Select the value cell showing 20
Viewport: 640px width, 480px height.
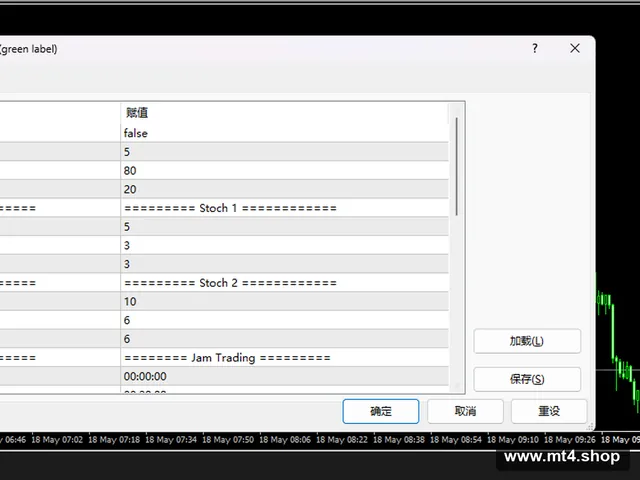click(284, 189)
